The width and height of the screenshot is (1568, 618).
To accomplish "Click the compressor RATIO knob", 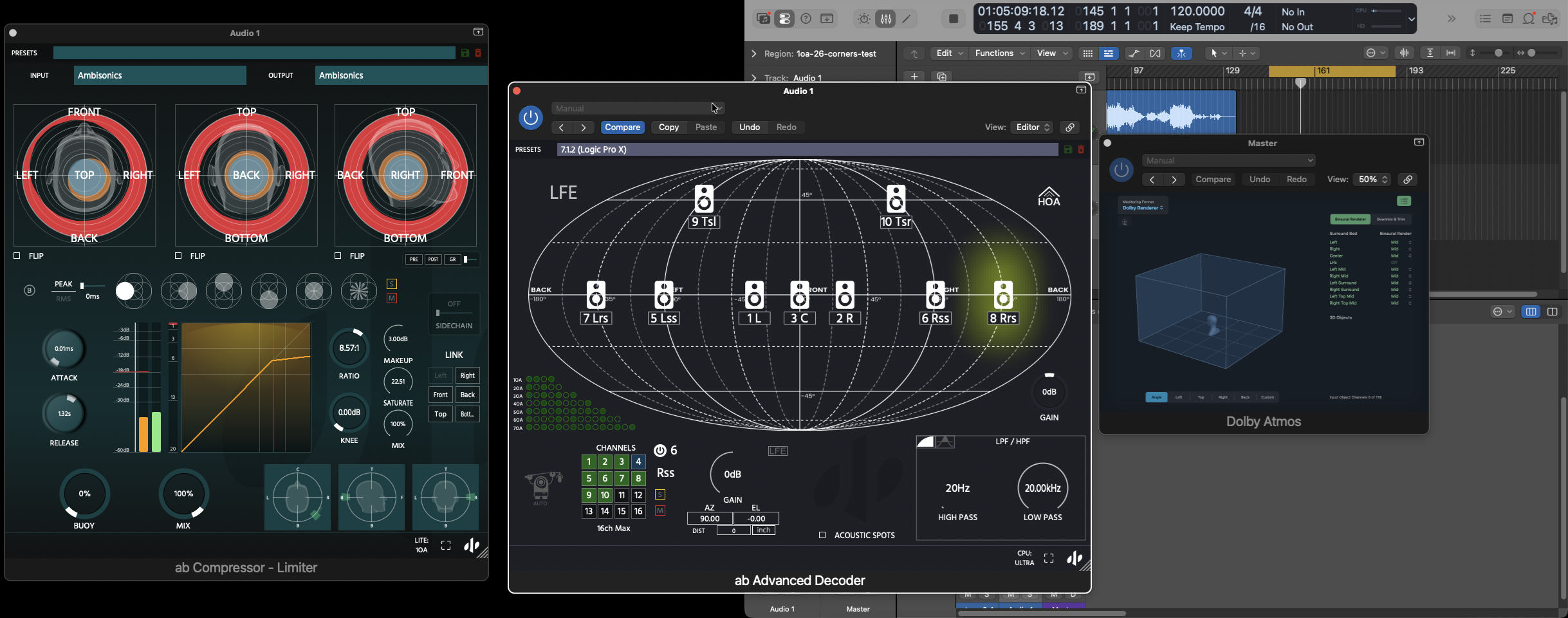I will tap(349, 348).
